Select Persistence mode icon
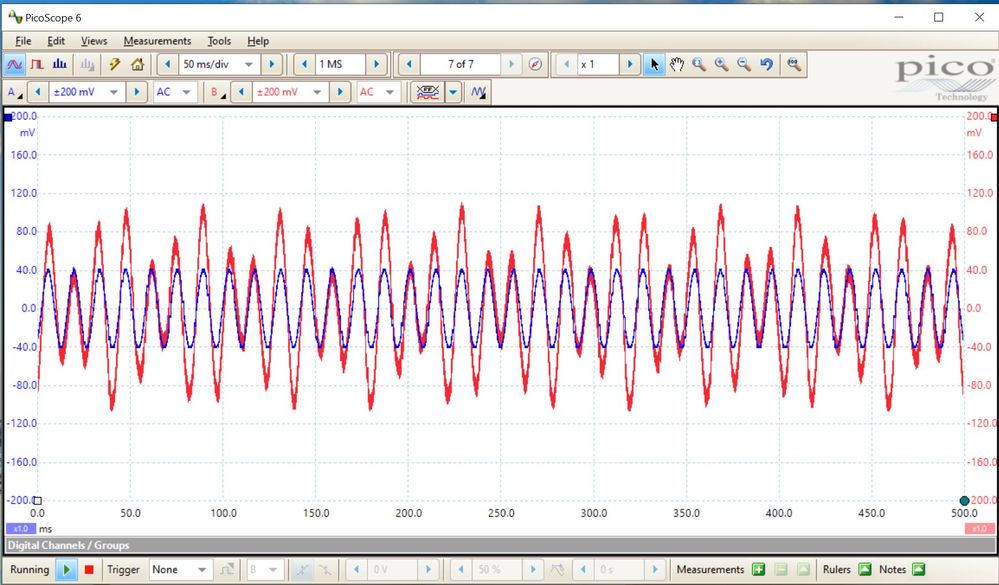999x585 pixels. pyautogui.click(x=37, y=64)
